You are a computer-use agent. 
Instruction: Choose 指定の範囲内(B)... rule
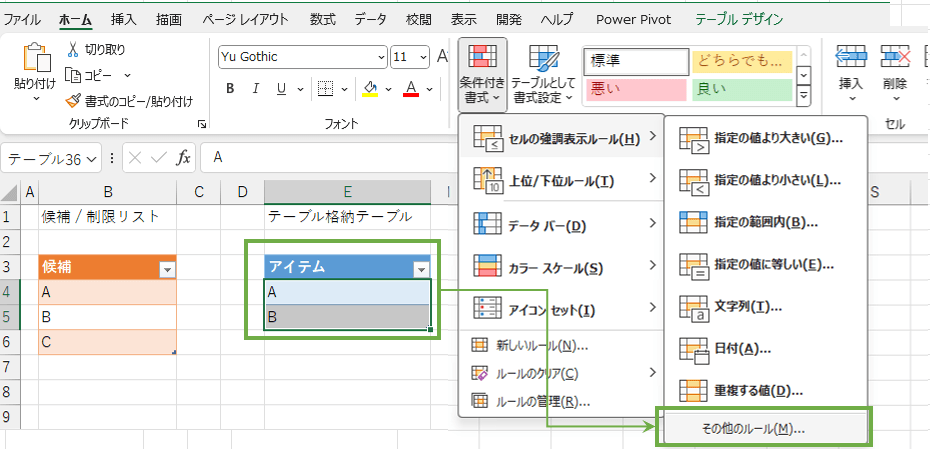click(x=766, y=222)
